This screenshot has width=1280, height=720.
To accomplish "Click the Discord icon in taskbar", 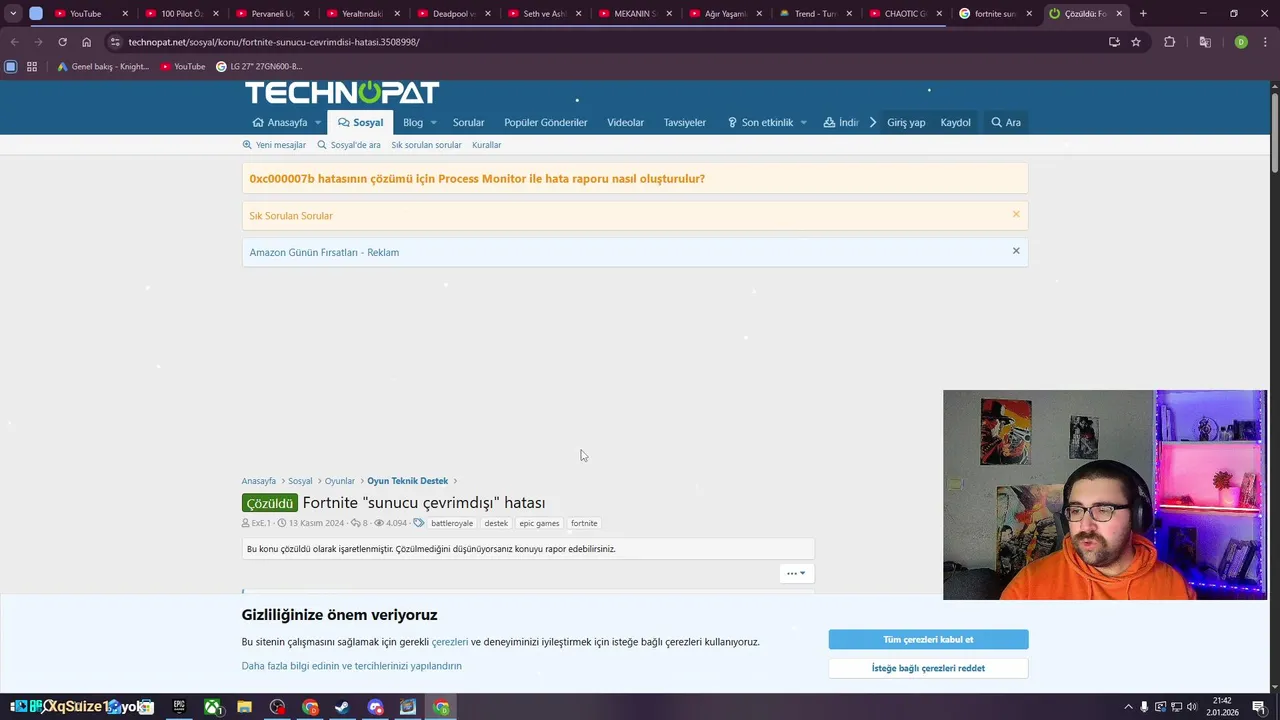I will [375, 707].
